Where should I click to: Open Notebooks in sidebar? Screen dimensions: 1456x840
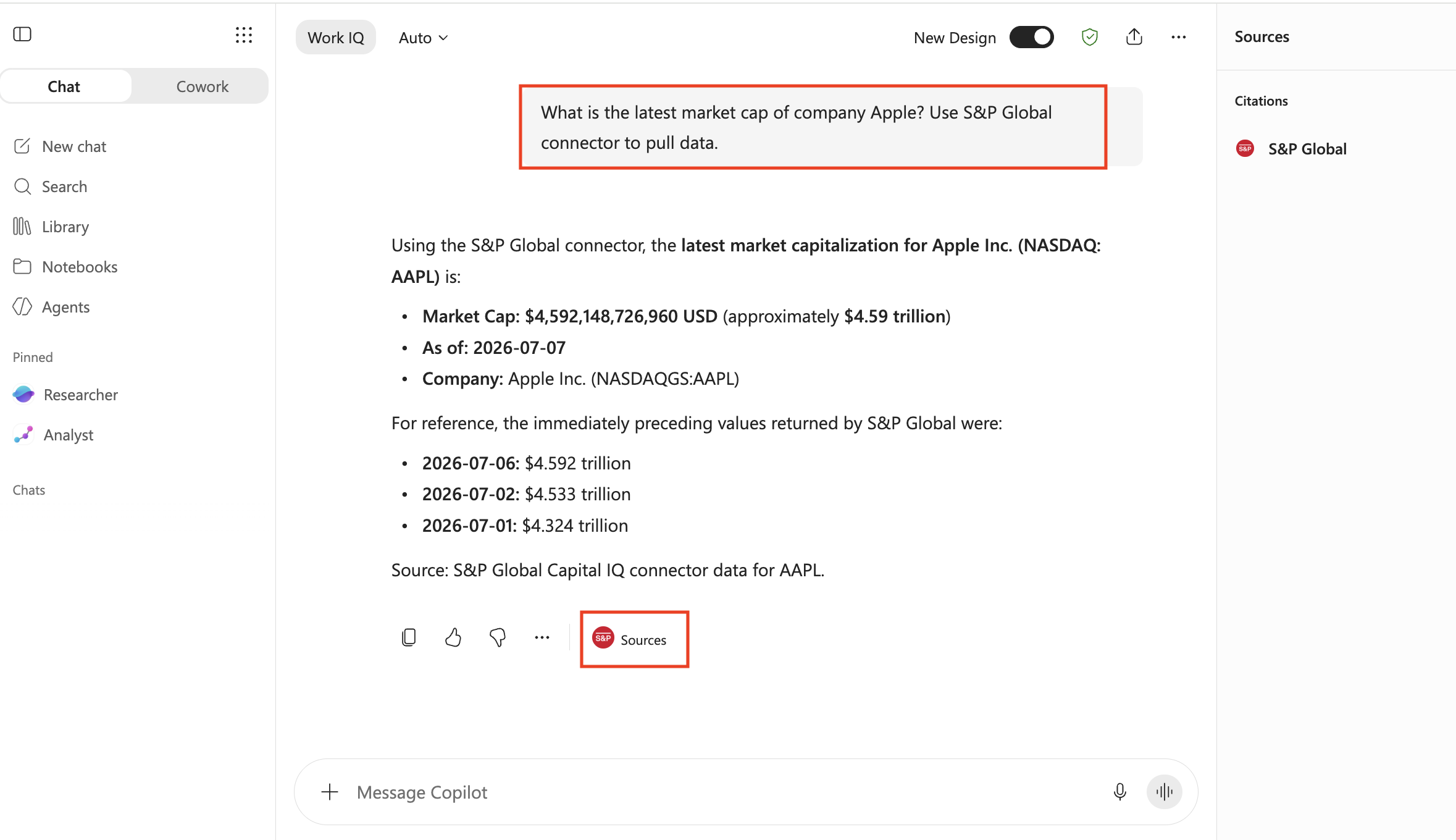pos(65,267)
